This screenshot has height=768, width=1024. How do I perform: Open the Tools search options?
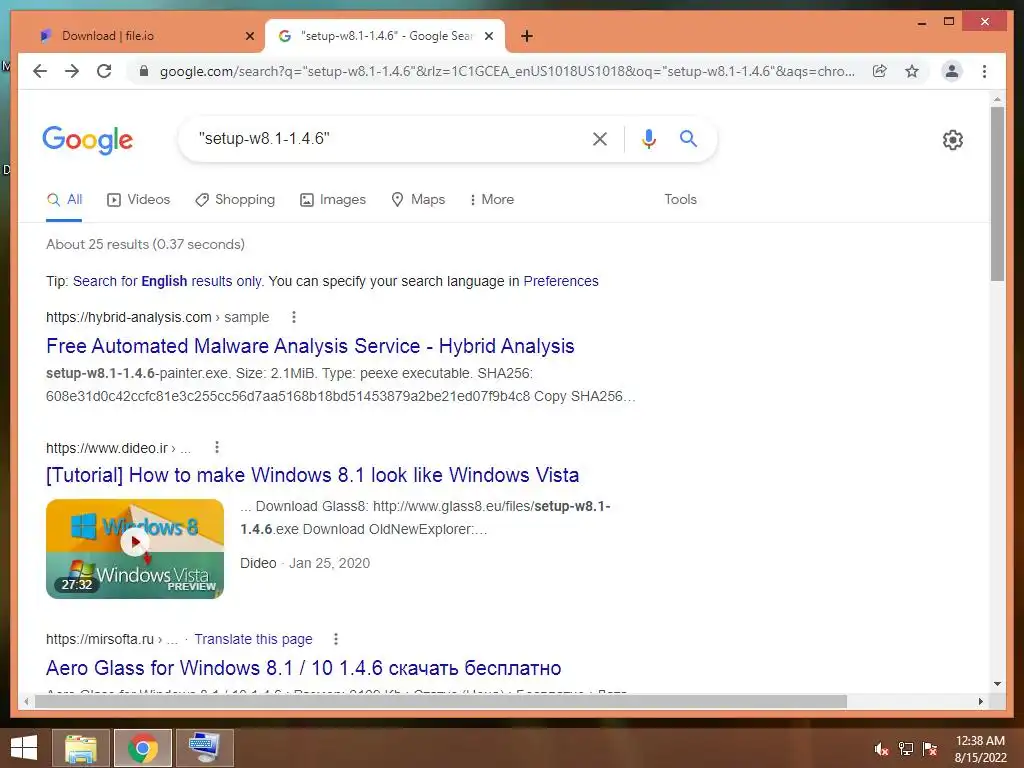[x=680, y=199]
